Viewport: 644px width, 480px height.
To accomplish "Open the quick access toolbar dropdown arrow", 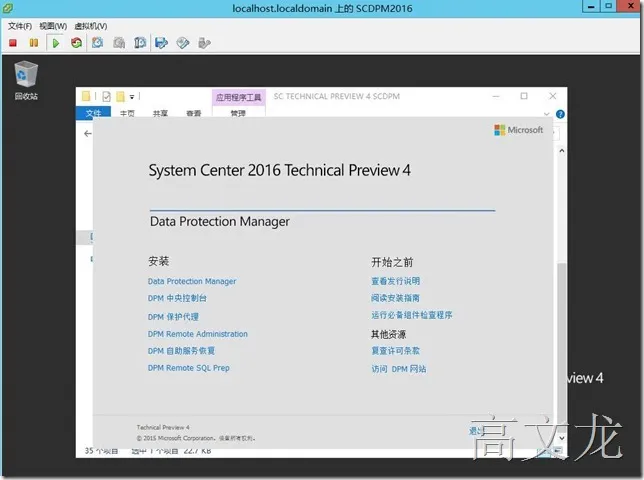I will coord(132,97).
